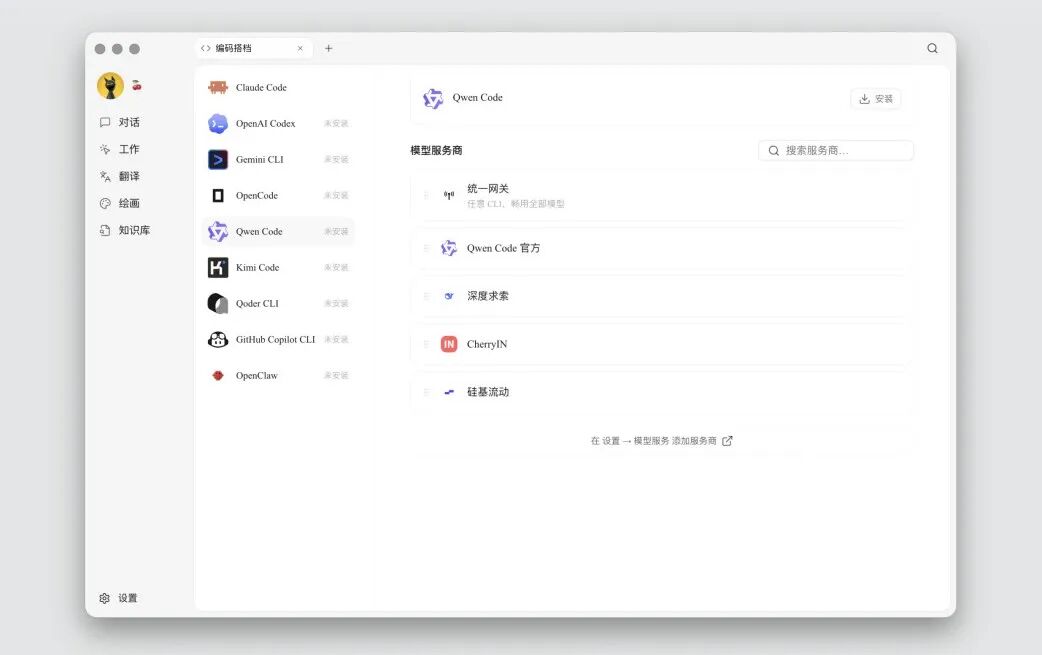The width and height of the screenshot is (1042, 655).
Task: Open the 工作 section in sidebar
Action: point(120,149)
